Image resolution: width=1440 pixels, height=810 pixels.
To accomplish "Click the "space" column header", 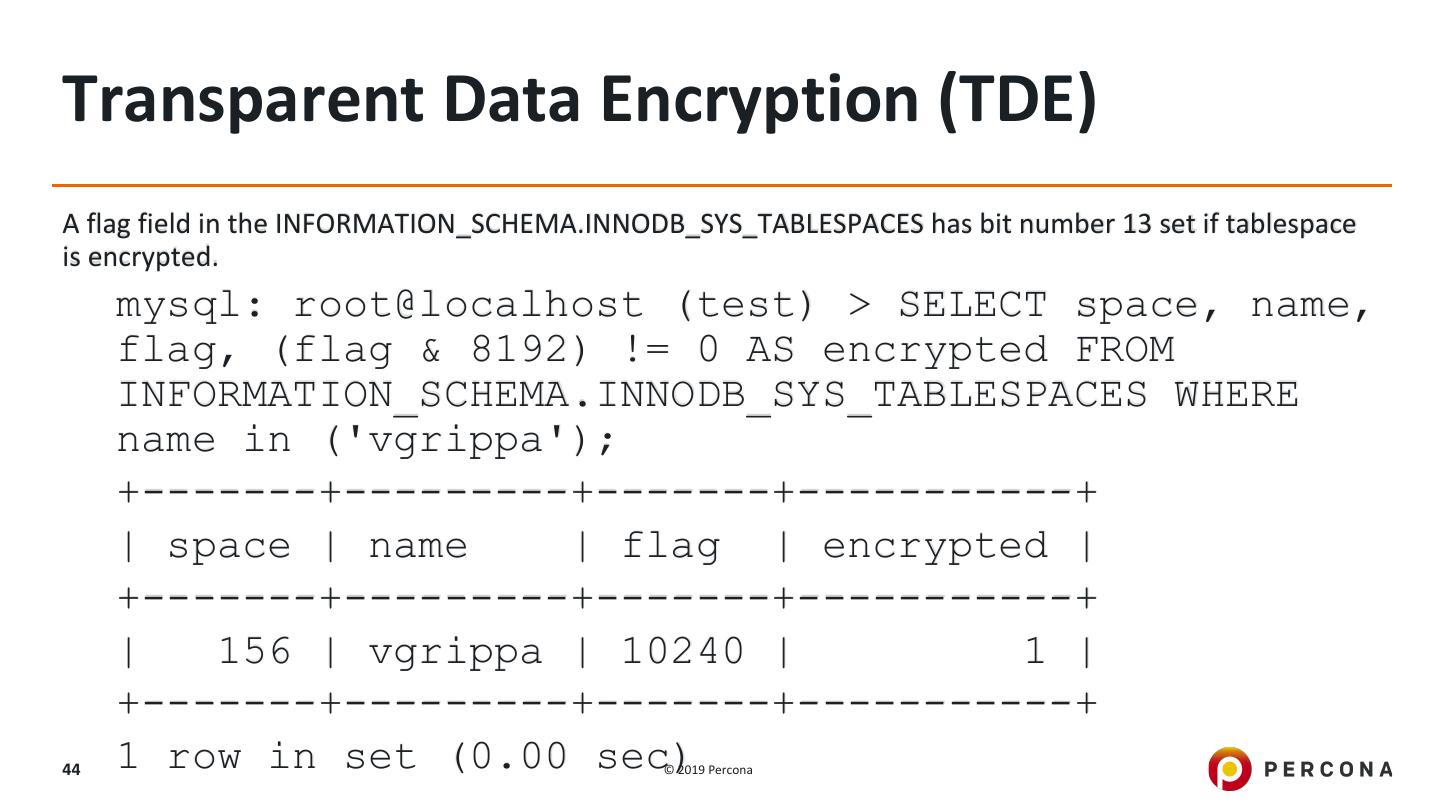I will [x=229, y=546].
